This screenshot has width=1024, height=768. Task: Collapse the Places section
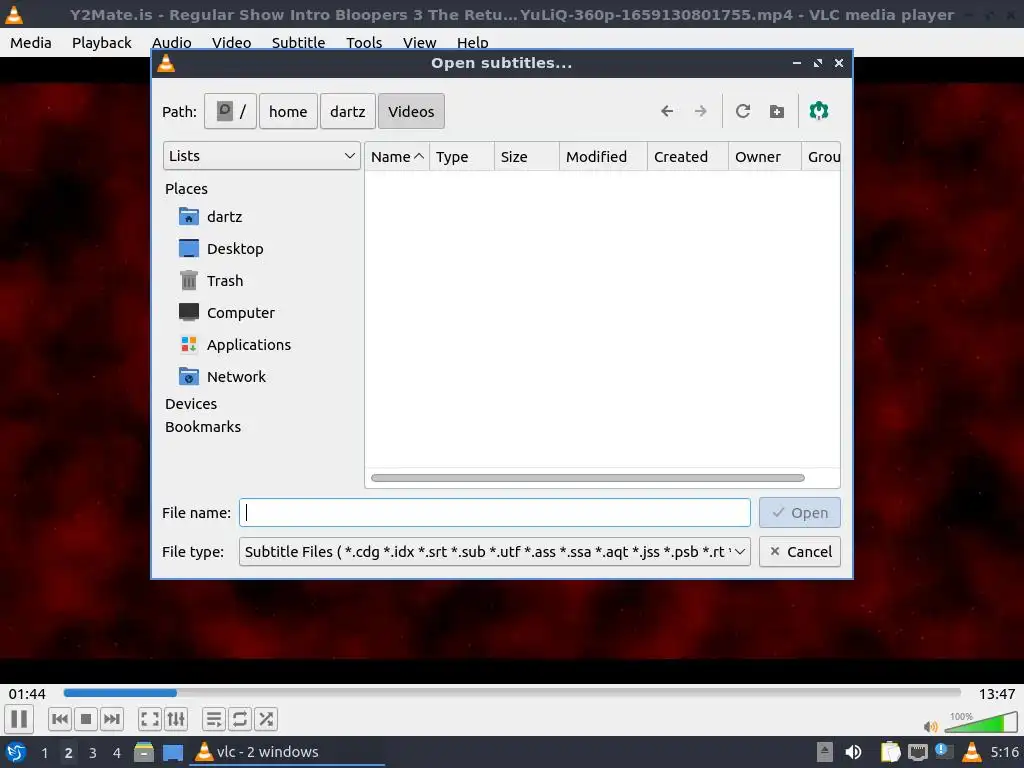tap(186, 189)
